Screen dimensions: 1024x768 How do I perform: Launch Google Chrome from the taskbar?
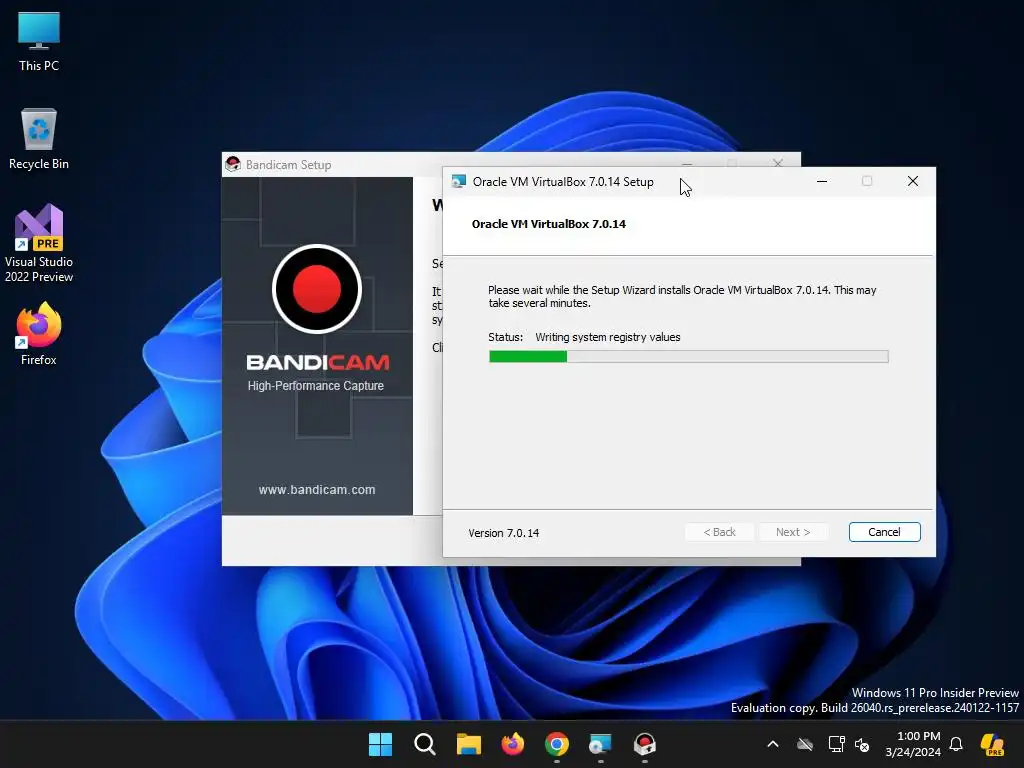tap(556, 744)
